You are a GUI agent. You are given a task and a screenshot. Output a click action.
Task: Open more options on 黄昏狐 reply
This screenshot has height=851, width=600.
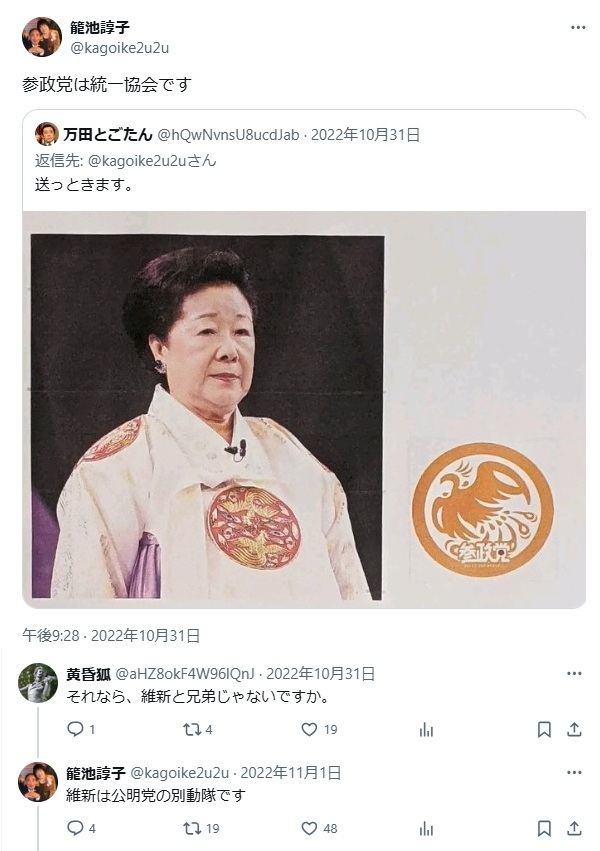574,674
